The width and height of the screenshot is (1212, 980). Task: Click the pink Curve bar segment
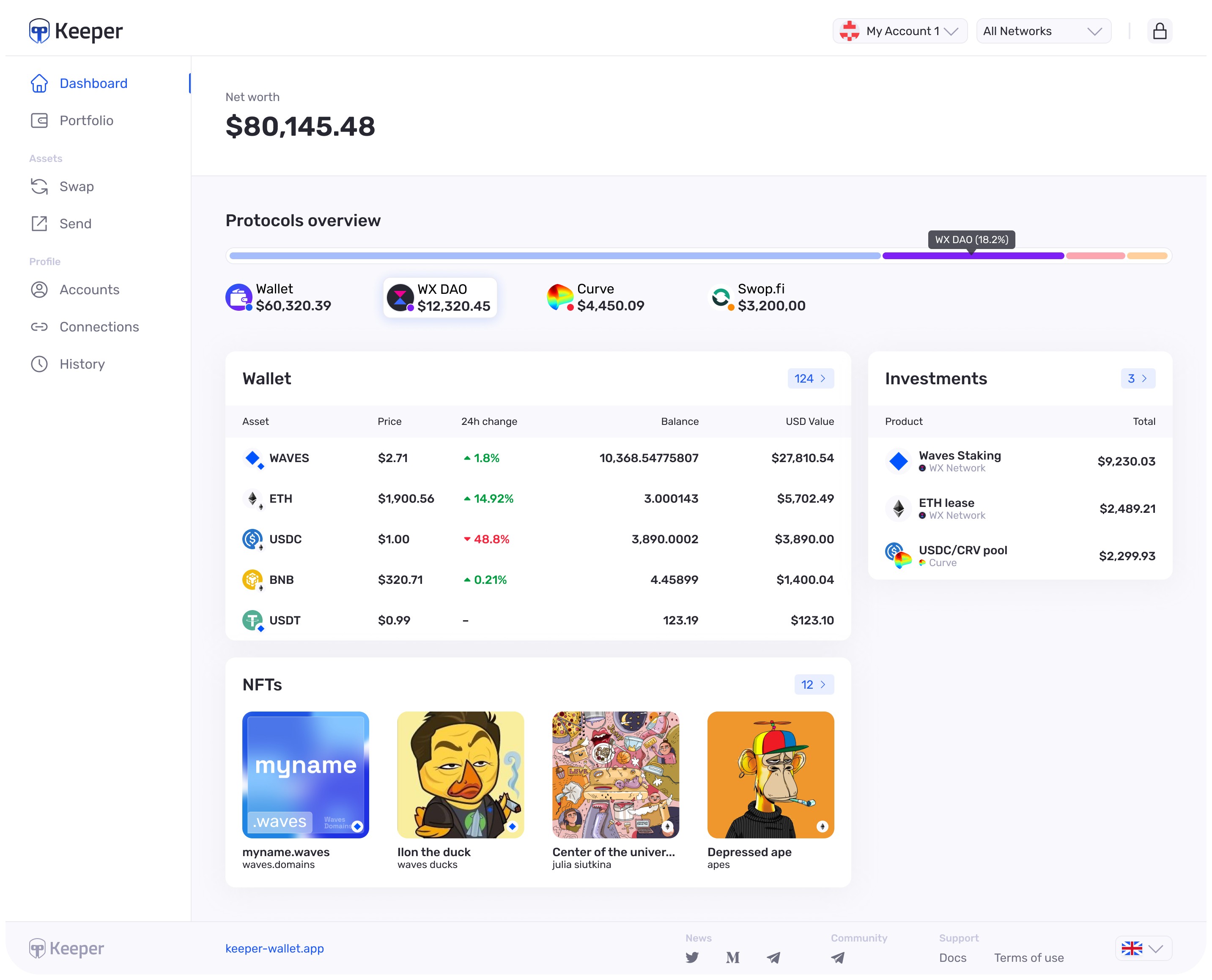[x=1095, y=256]
